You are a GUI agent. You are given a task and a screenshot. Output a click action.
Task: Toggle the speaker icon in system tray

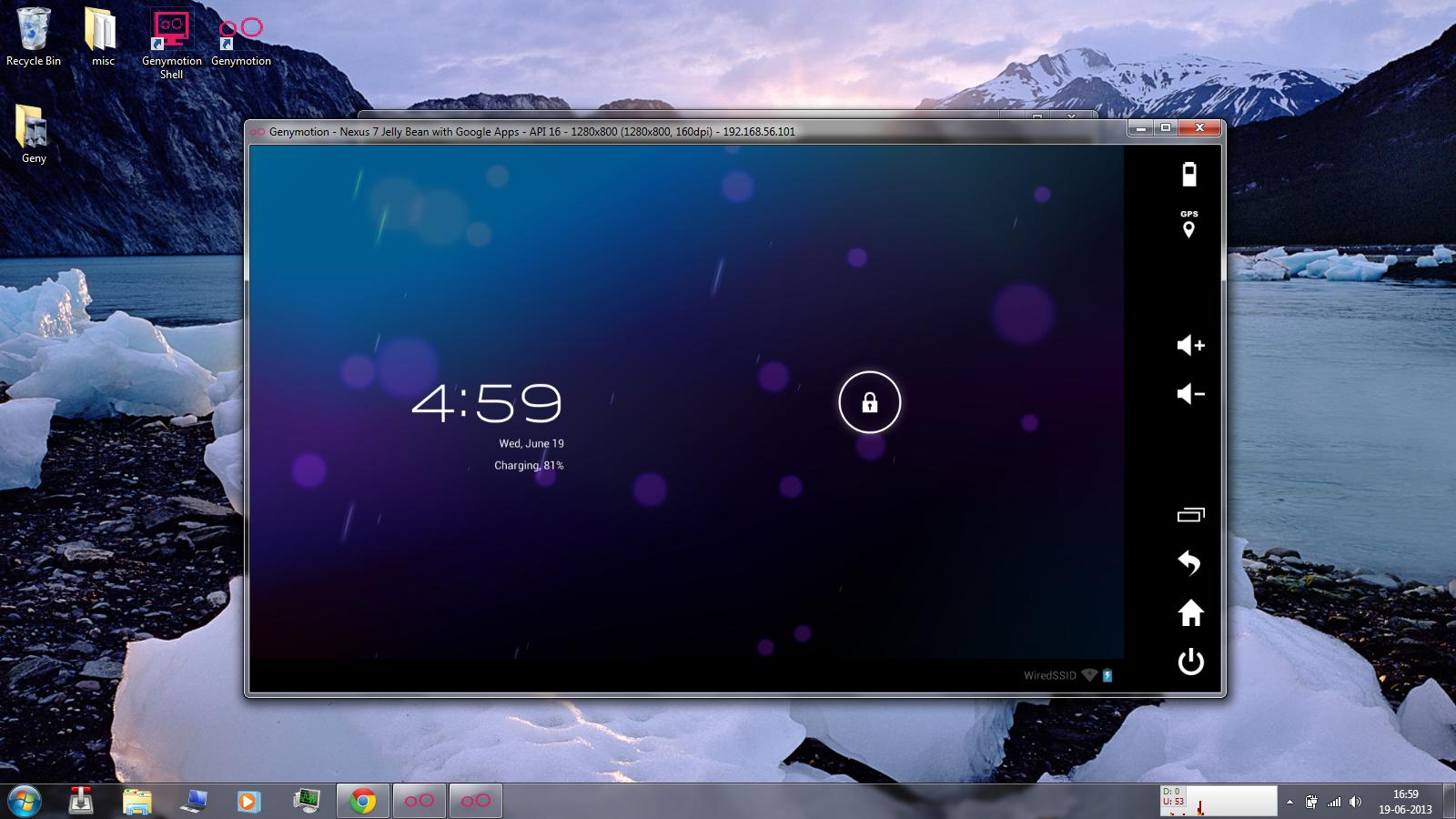coord(1357,802)
